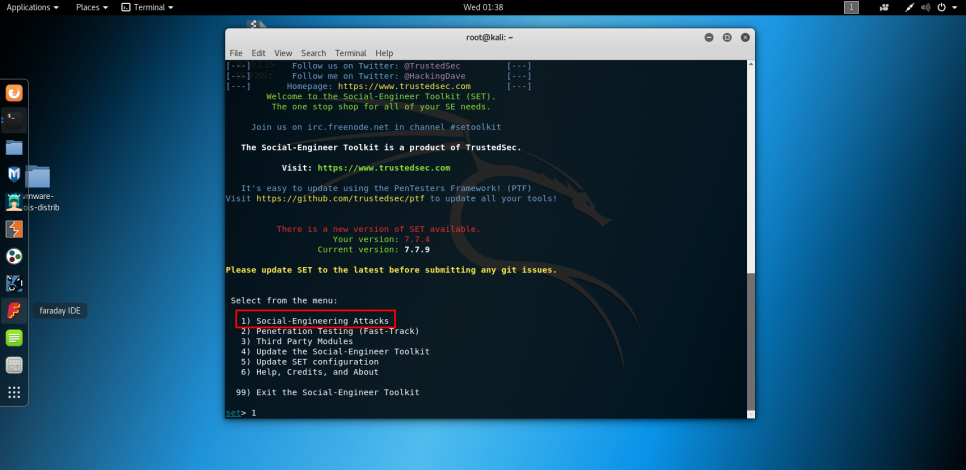
Task: Click 'Welcome to the Social-Engineer Toolkit (SET).' line
Action: pos(381,97)
